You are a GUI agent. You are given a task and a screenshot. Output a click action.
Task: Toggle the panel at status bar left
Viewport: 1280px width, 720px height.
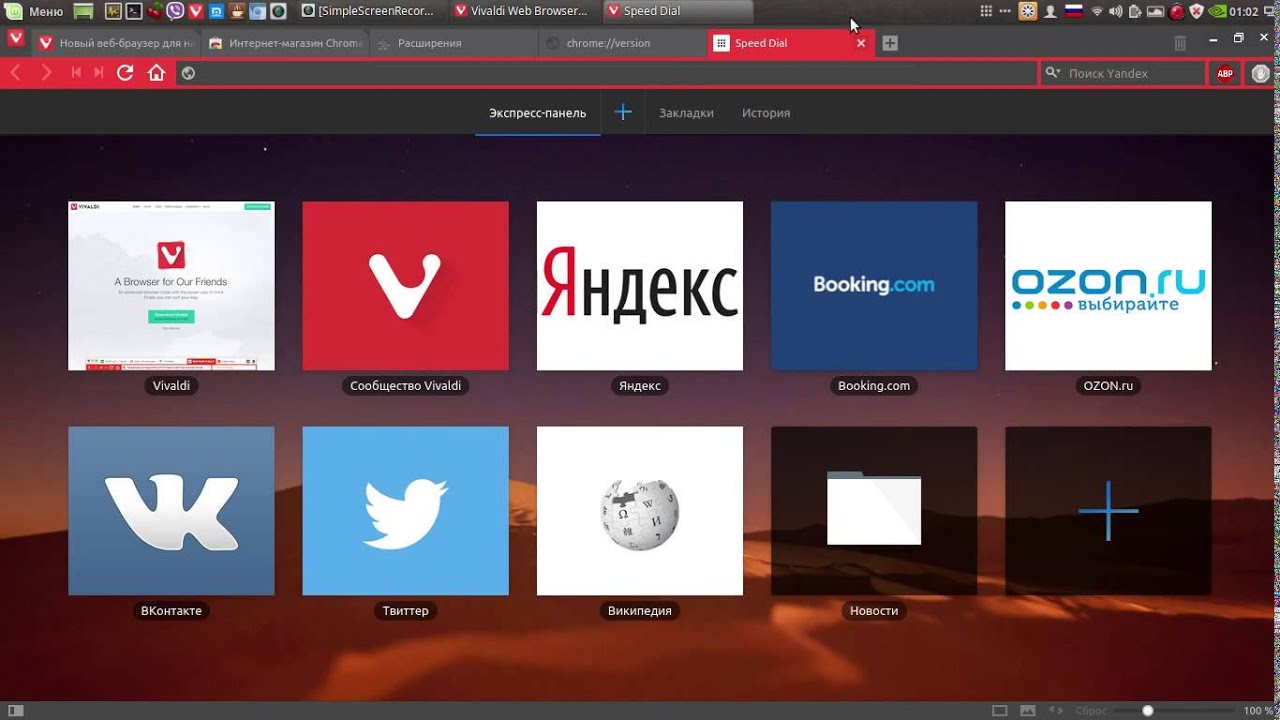(16, 710)
